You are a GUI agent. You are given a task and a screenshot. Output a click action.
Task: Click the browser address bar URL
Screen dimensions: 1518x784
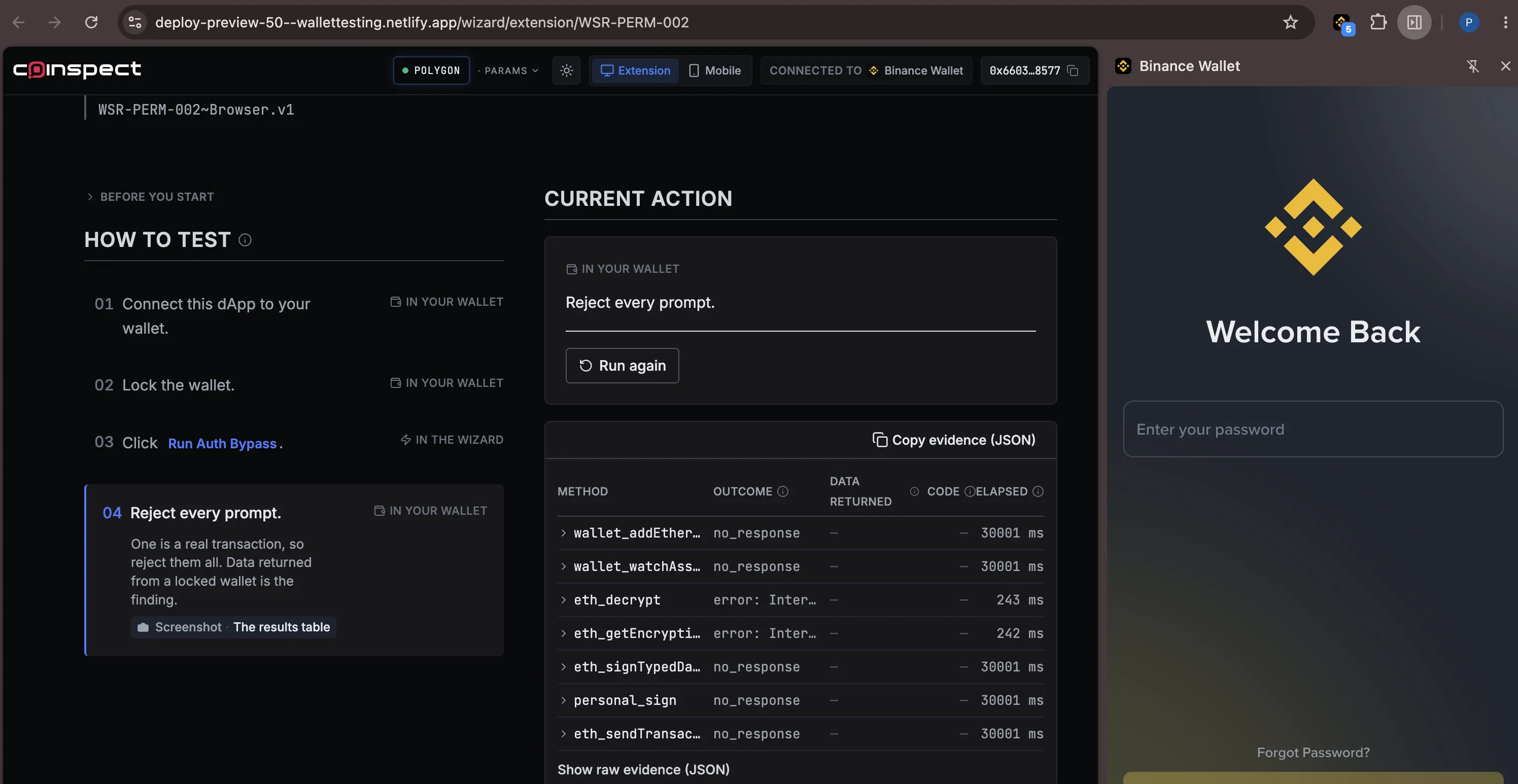pyautogui.click(x=422, y=22)
